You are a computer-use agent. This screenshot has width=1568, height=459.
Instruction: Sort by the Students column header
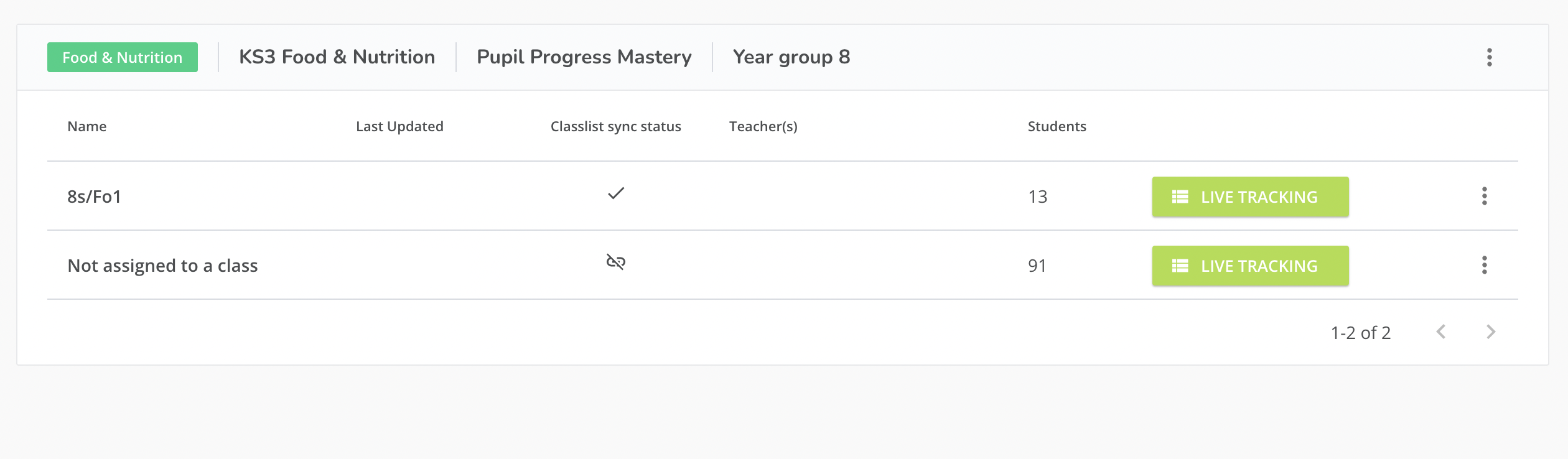tap(1057, 126)
